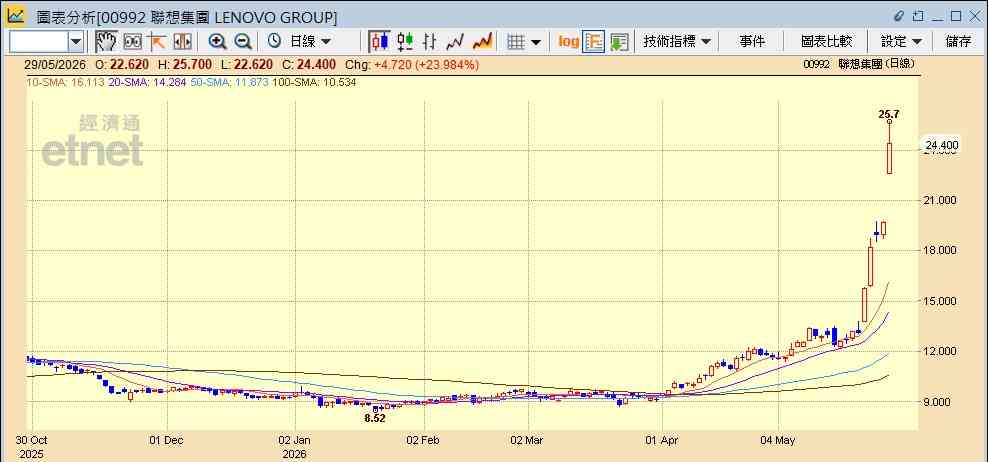Image resolution: width=989 pixels, height=462 pixels.
Task: Click the 01 Dec date label
Action: (167, 440)
